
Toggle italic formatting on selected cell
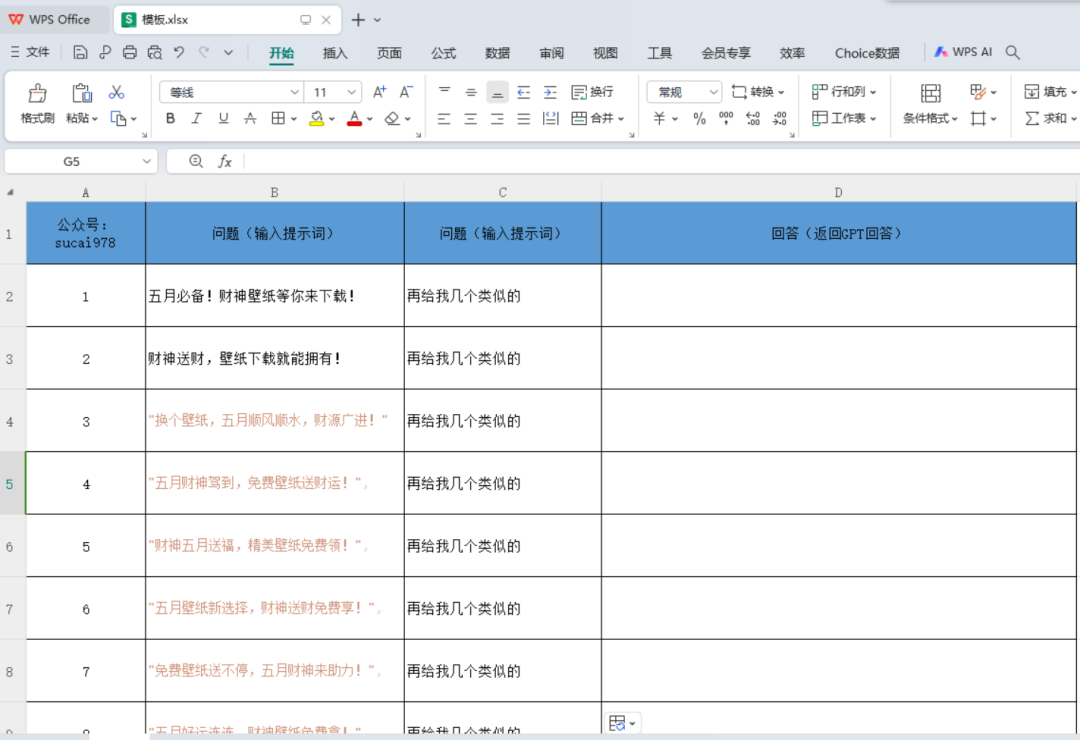point(195,118)
